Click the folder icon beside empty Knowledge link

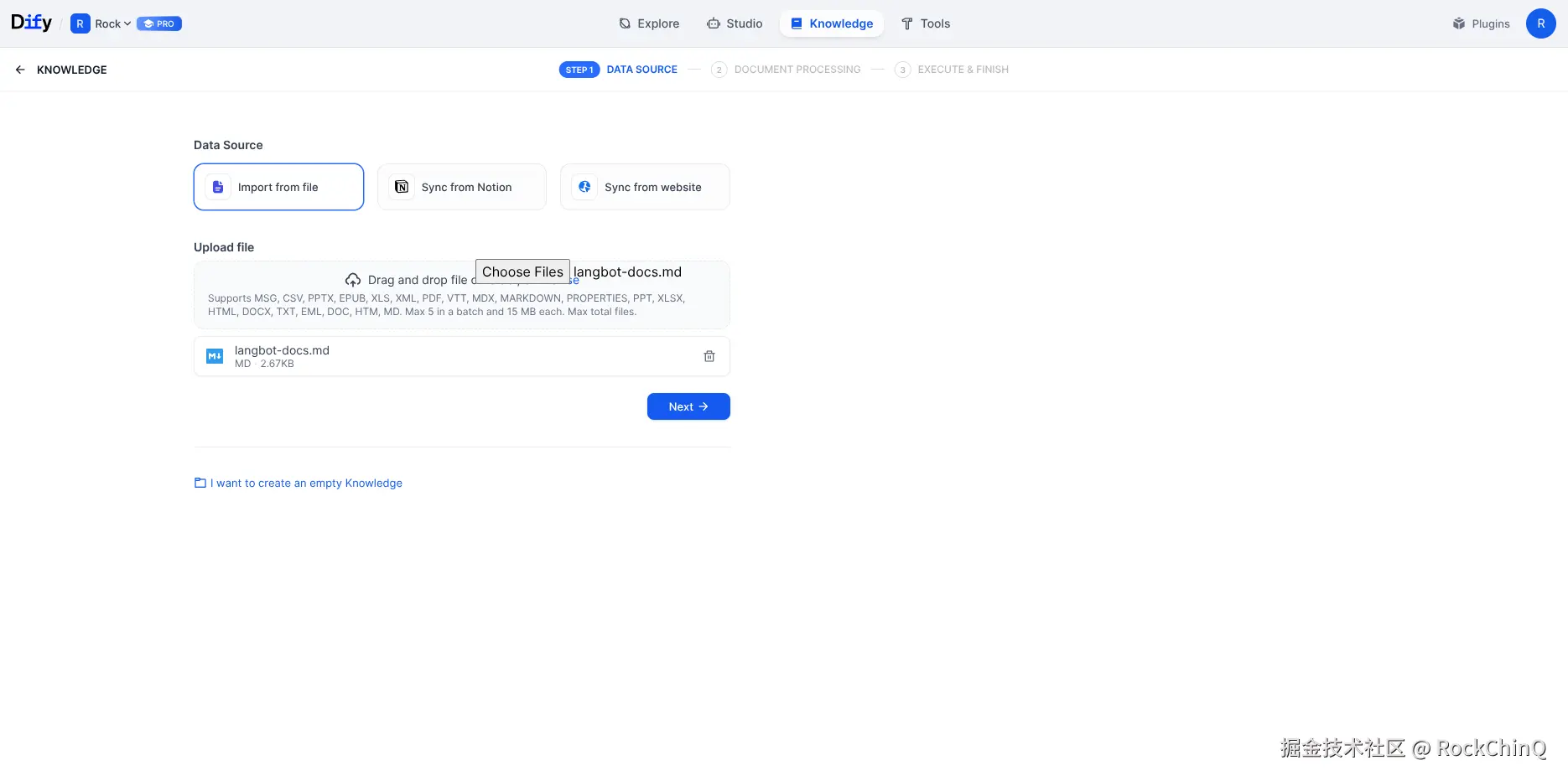coord(200,483)
